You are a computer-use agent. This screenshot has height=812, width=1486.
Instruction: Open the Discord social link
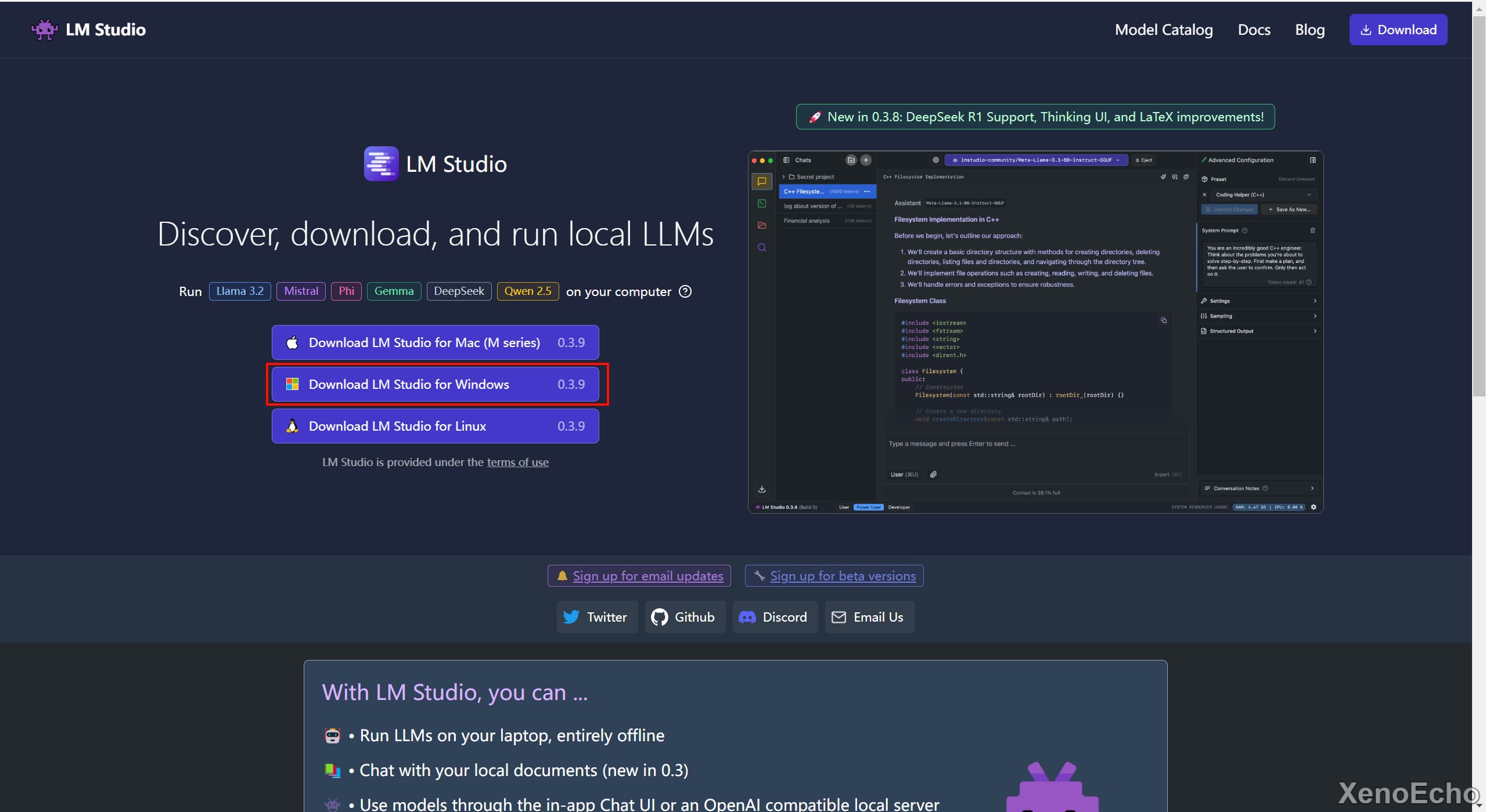pyautogui.click(x=774, y=617)
